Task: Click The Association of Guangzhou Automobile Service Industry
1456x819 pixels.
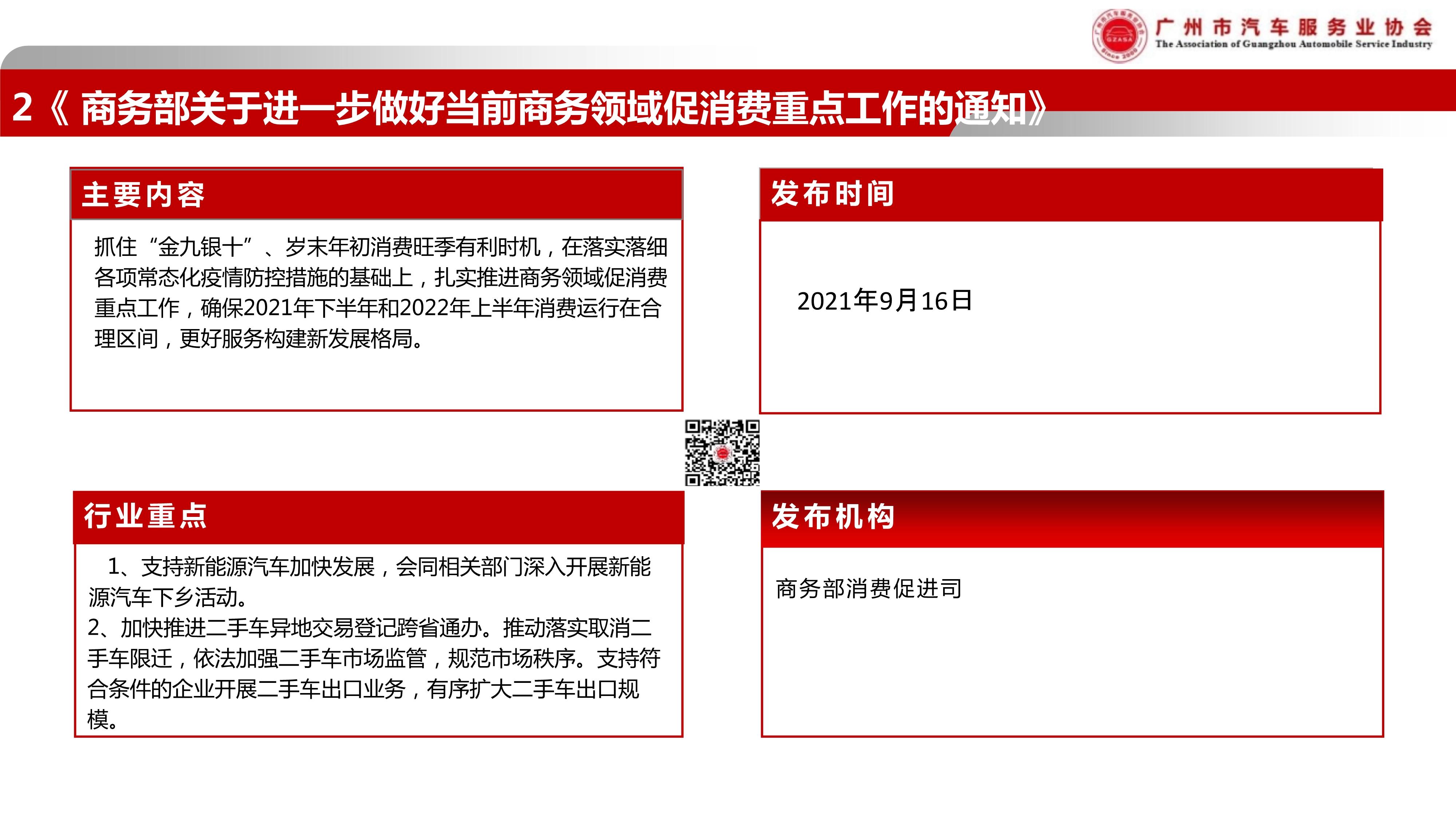Action: click(1294, 44)
